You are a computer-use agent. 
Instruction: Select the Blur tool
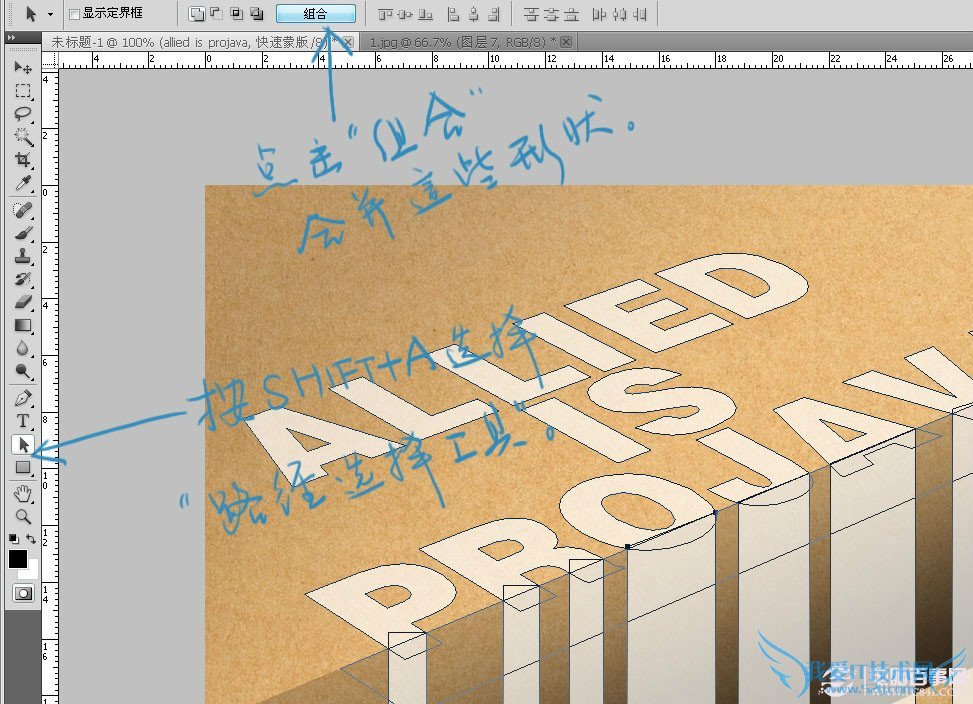click(x=23, y=348)
